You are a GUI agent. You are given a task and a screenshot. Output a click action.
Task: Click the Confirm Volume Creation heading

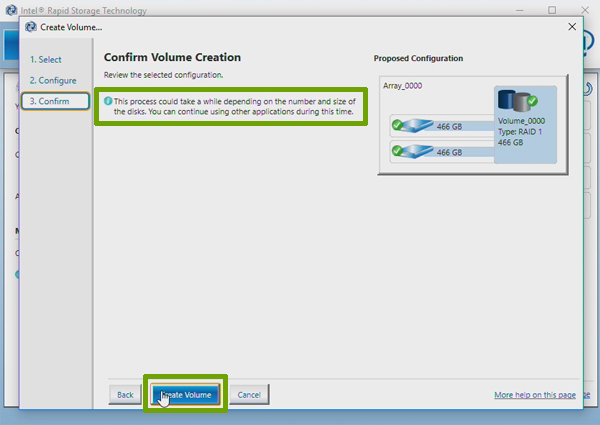coord(172,57)
